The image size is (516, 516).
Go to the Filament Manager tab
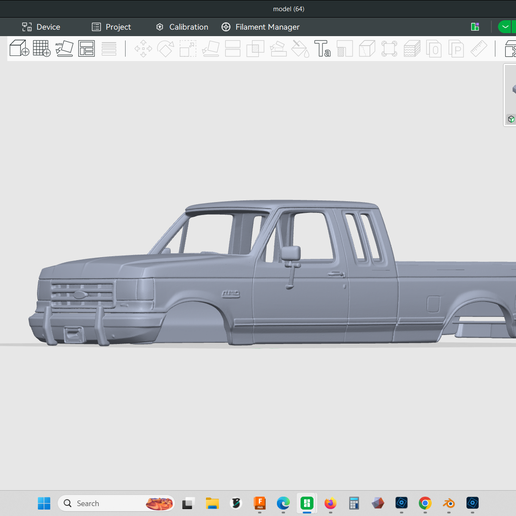[260, 27]
